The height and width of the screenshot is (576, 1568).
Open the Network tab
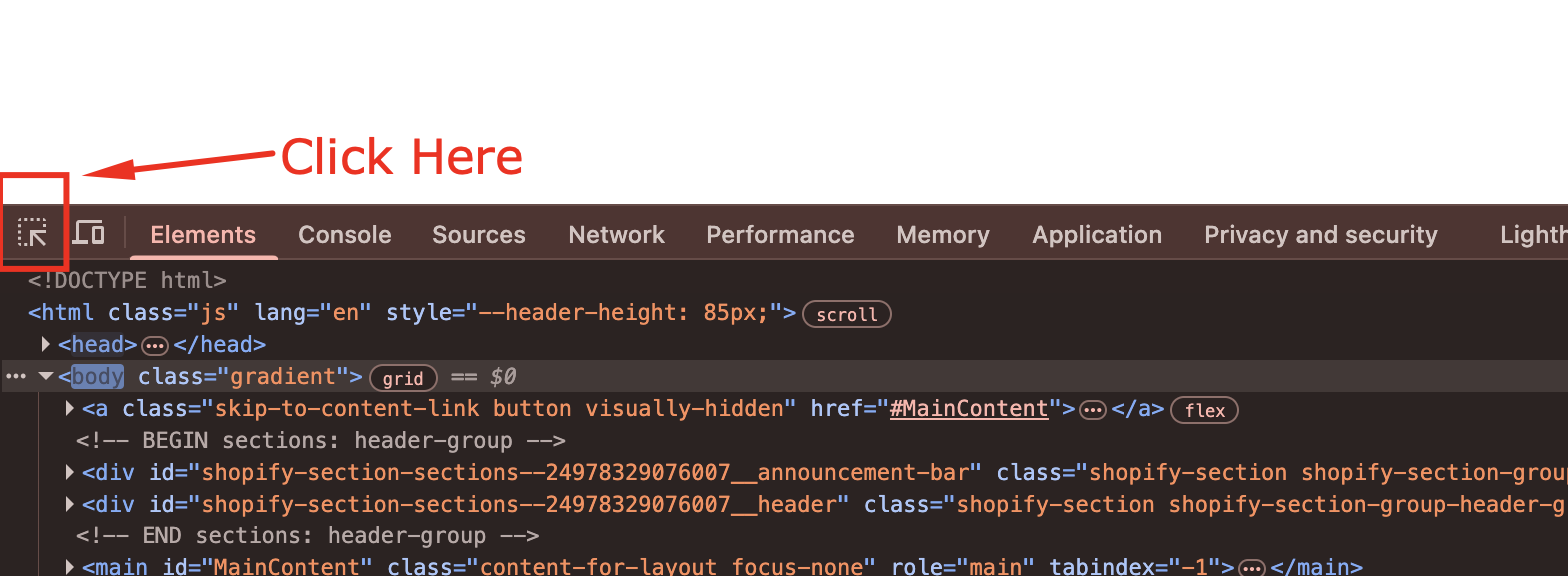616,235
